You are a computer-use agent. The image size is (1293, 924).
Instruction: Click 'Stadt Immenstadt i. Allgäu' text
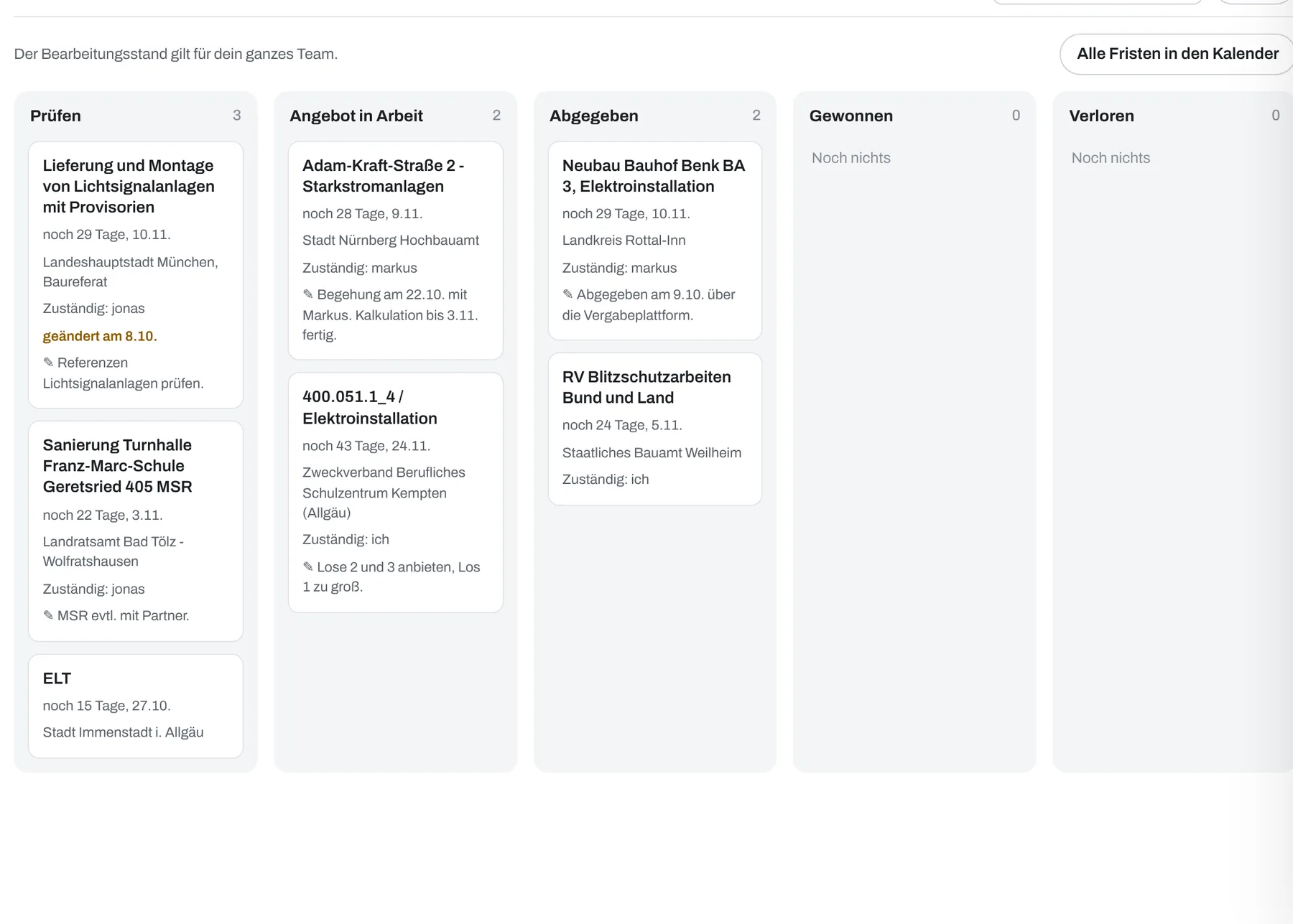click(124, 732)
